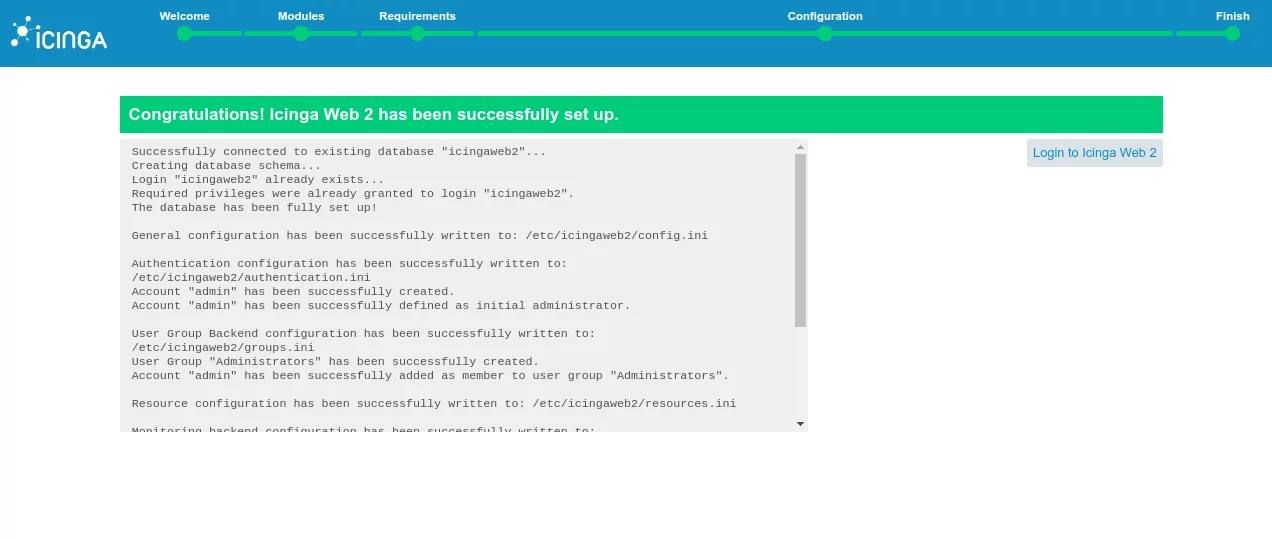Click the line "/etc/icingaweb2/authentication.ini"
Image resolution: width=1272 pixels, height=539 pixels.
tap(251, 278)
